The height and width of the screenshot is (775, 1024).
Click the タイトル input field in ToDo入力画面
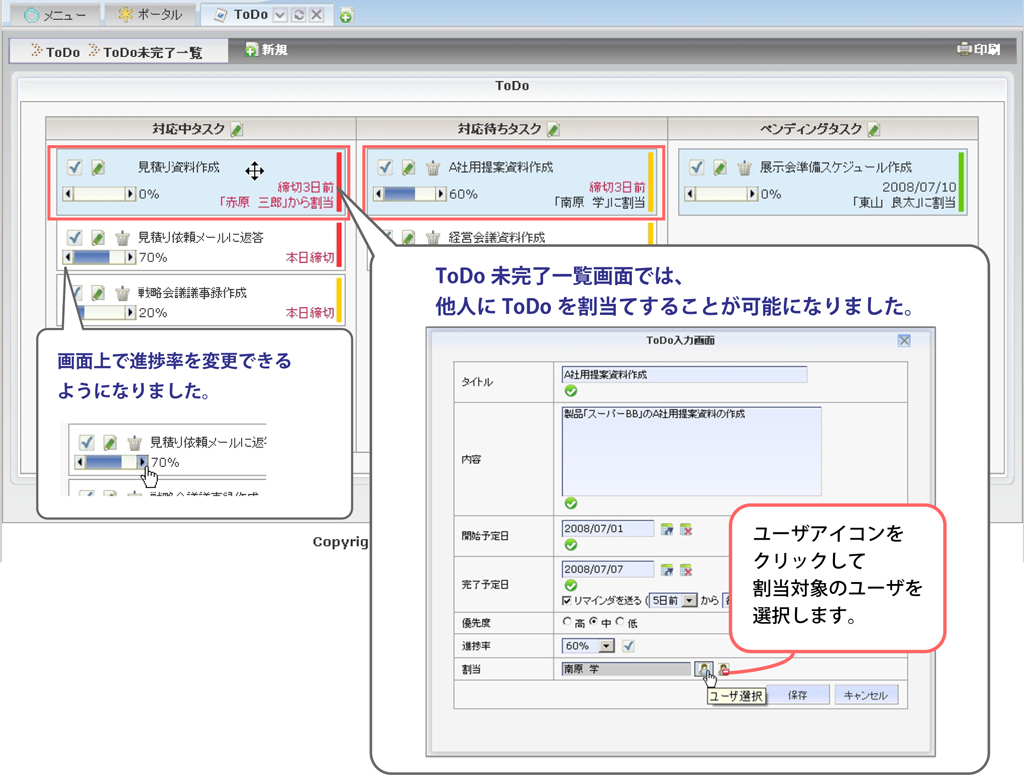[x=684, y=374]
